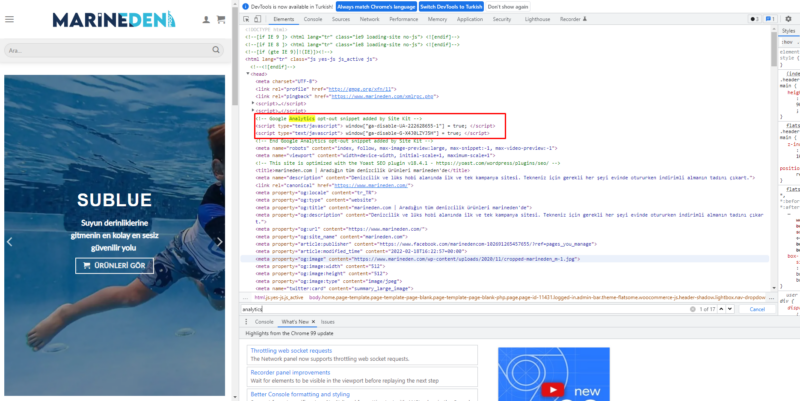Open the hamburger menu on Marineden site
Screen dimensions: 800x401
click(x=9, y=19)
